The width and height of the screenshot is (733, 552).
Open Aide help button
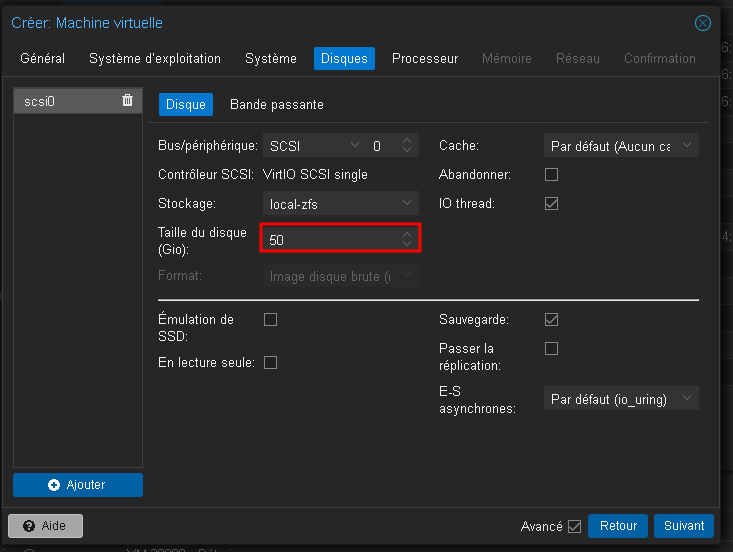[45, 526]
